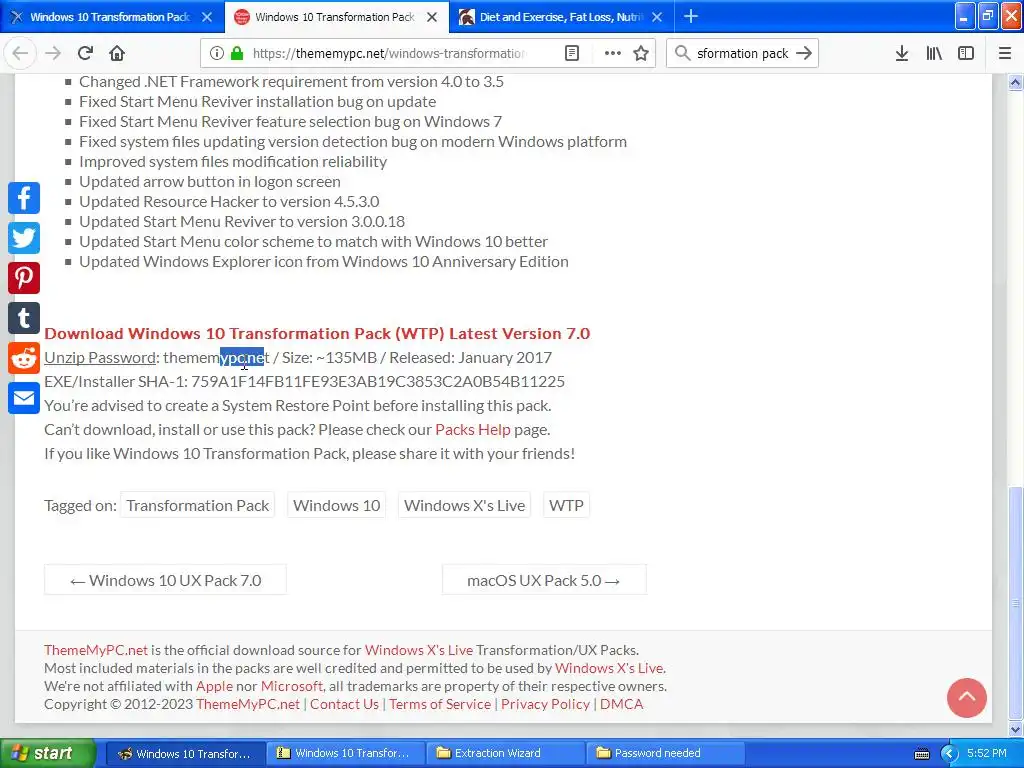Open the Contact Us footer link
The image size is (1024, 768).
click(344, 705)
